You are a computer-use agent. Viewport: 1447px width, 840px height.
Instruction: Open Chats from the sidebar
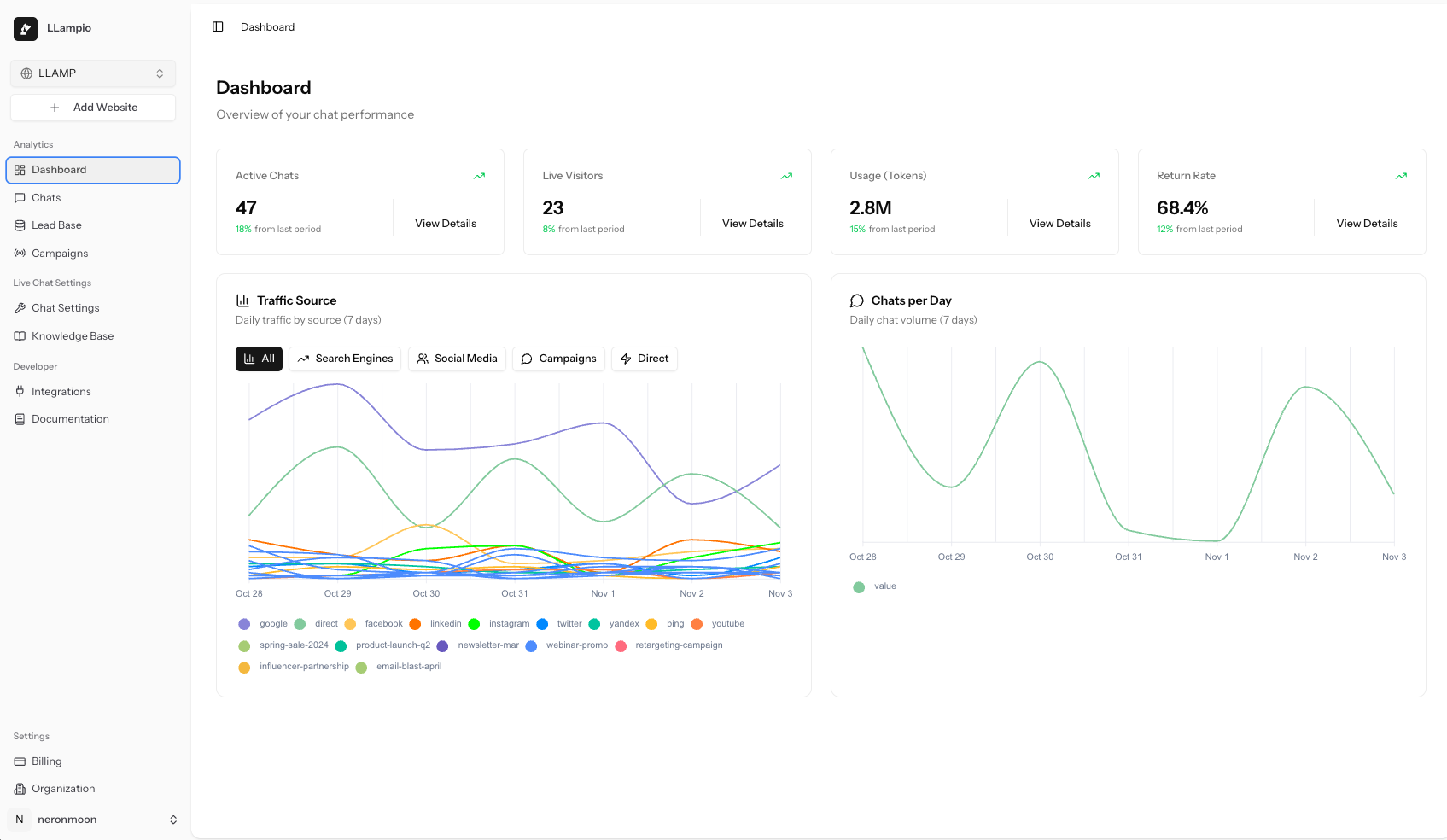[46, 198]
